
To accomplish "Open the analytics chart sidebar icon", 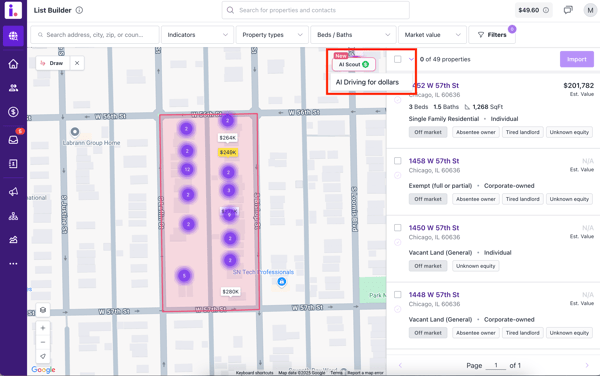I will (x=13, y=240).
